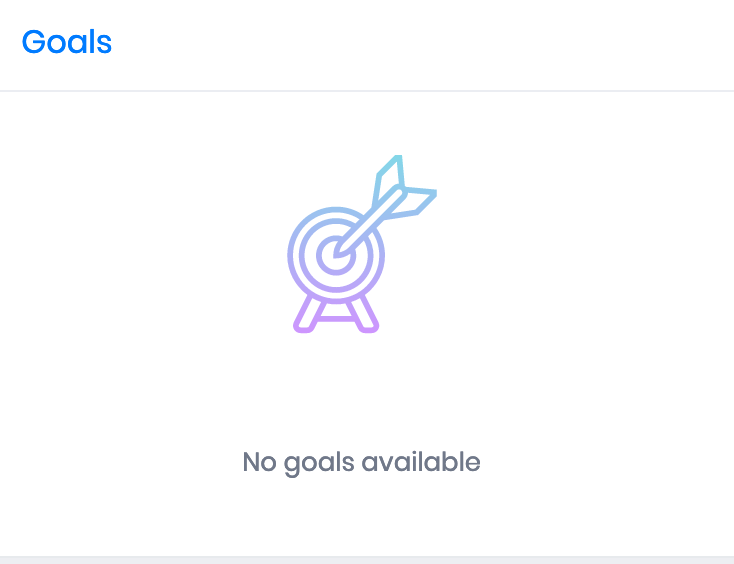
Task: Click the crossbar between the stand legs
Action: click(336, 319)
